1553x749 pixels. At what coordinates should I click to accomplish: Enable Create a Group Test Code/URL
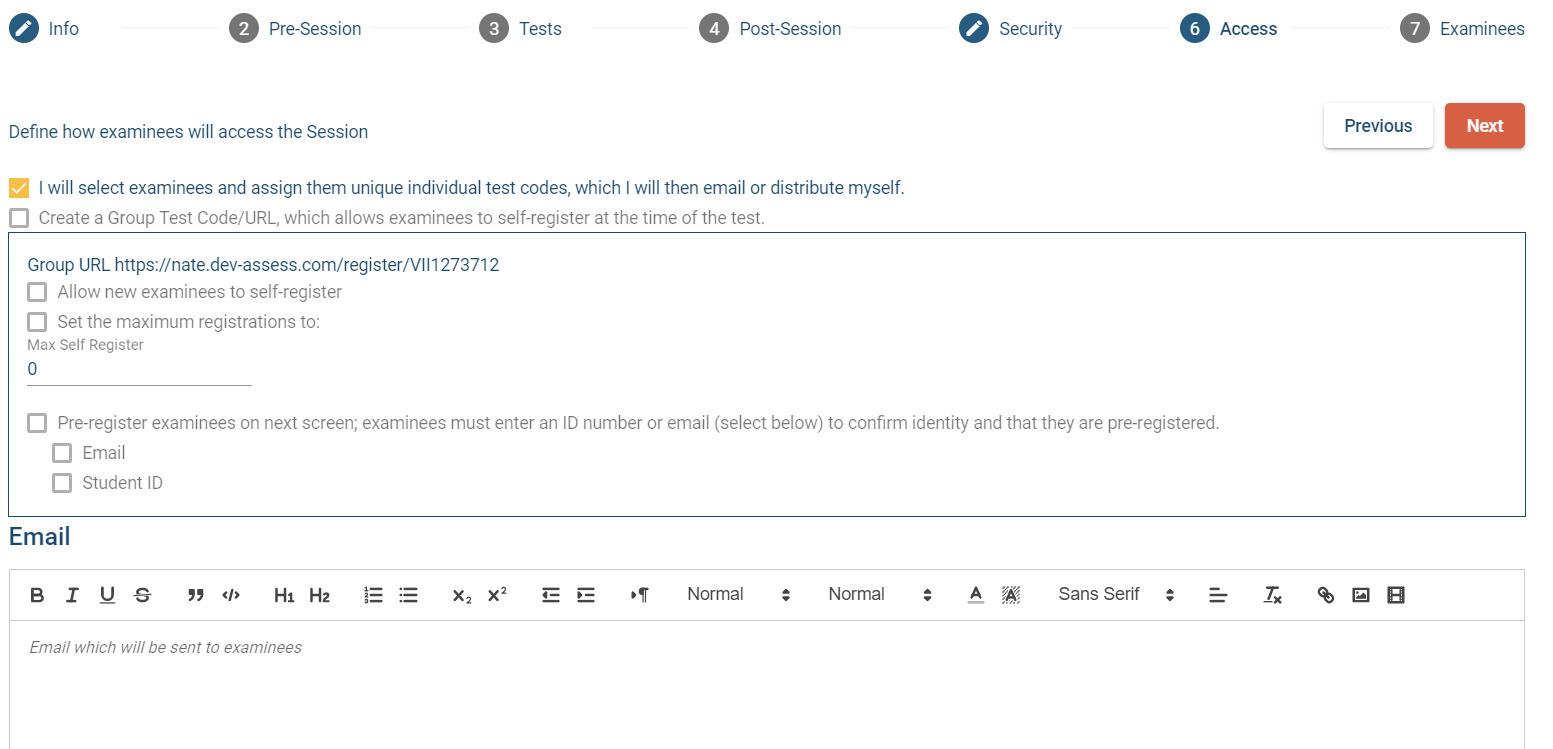tap(19, 218)
